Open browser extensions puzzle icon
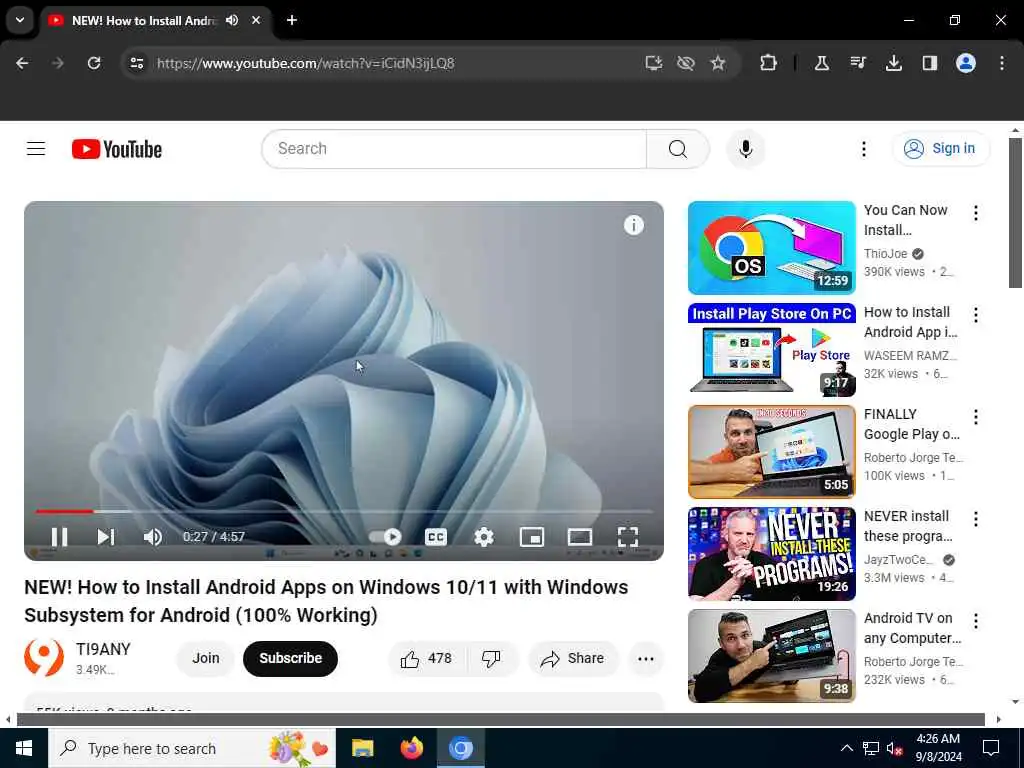The width and height of the screenshot is (1024, 768). 769,63
